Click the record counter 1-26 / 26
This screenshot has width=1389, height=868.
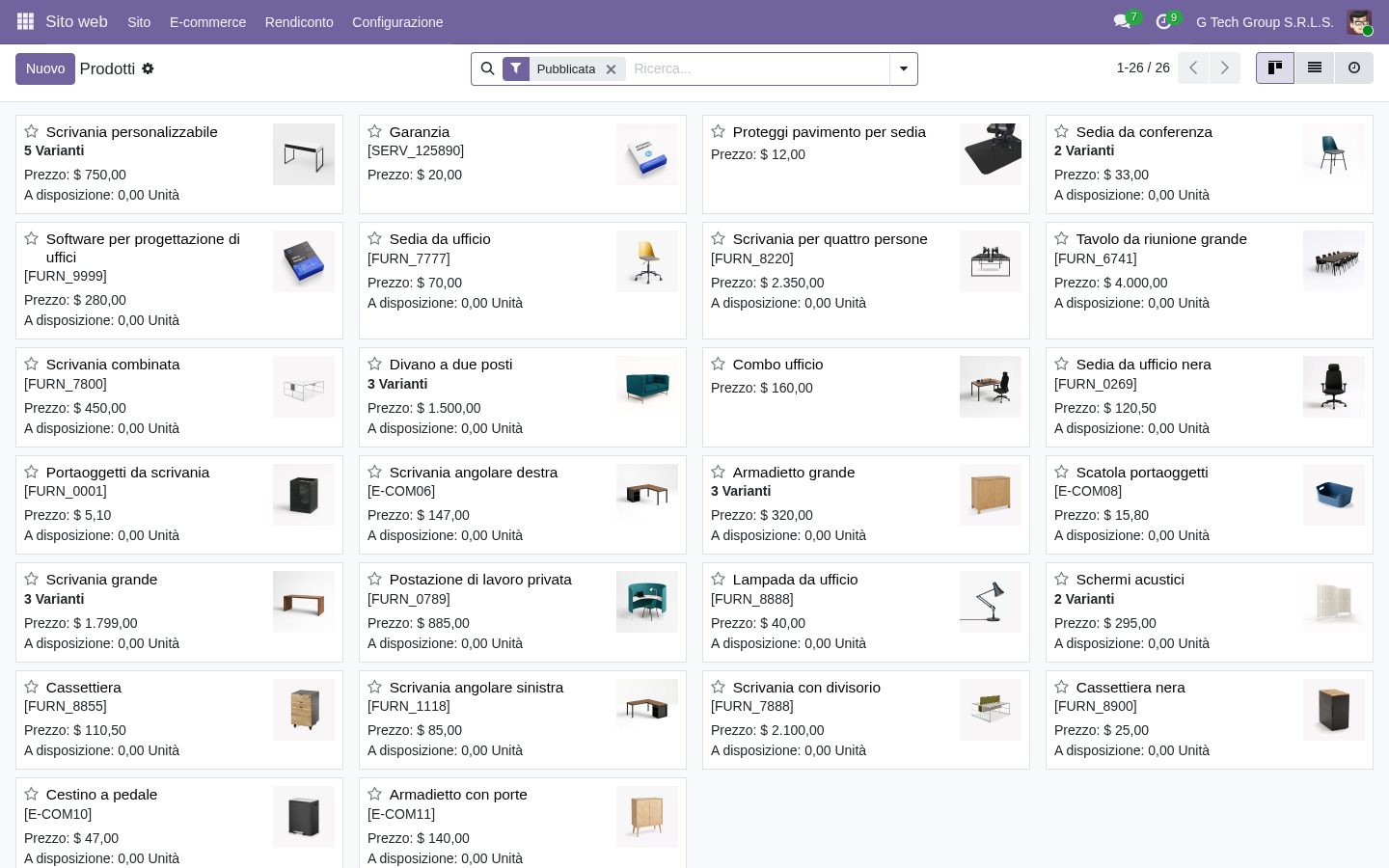click(x=1143, y=68)
